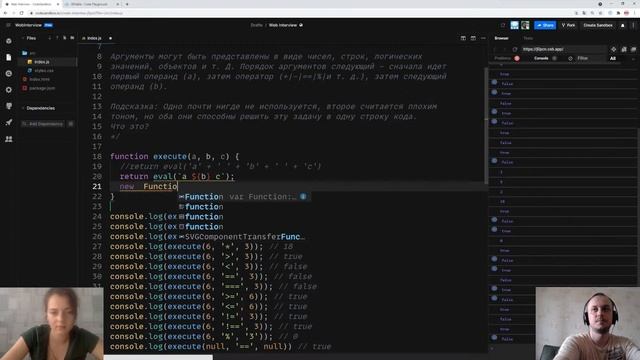Open the Console tab

541,58
